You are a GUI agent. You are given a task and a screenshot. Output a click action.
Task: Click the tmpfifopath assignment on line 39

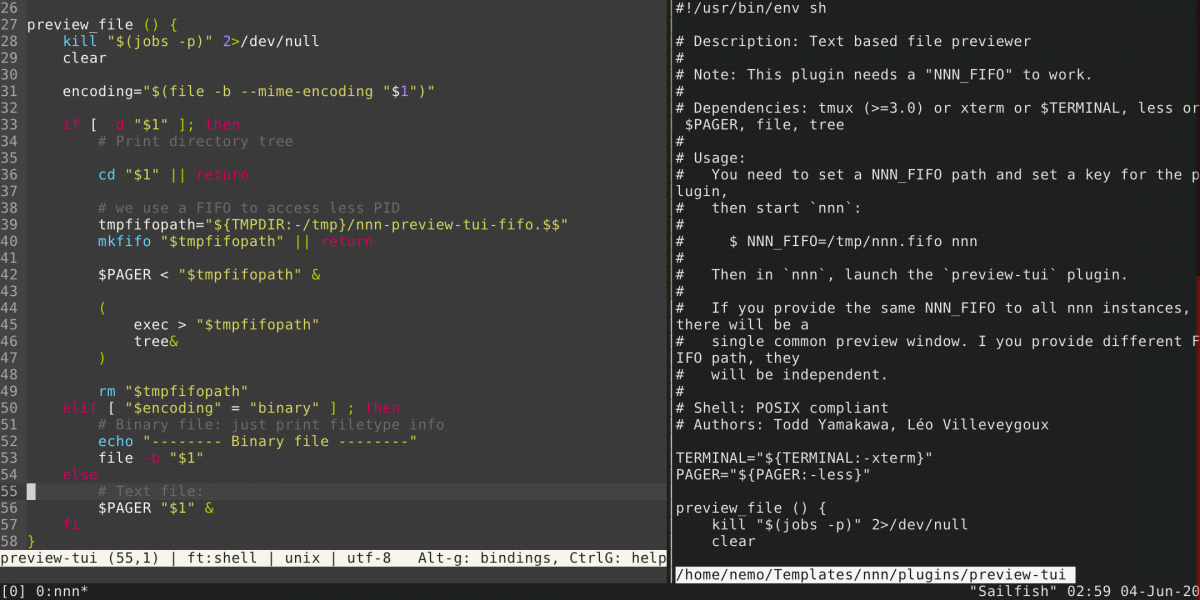point(330,224)
